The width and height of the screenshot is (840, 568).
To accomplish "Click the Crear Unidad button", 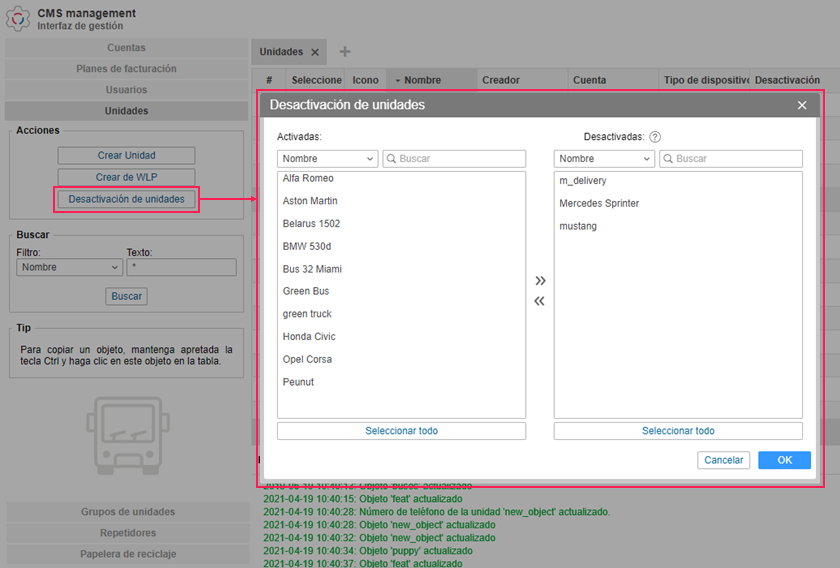I will pos(126,155).
